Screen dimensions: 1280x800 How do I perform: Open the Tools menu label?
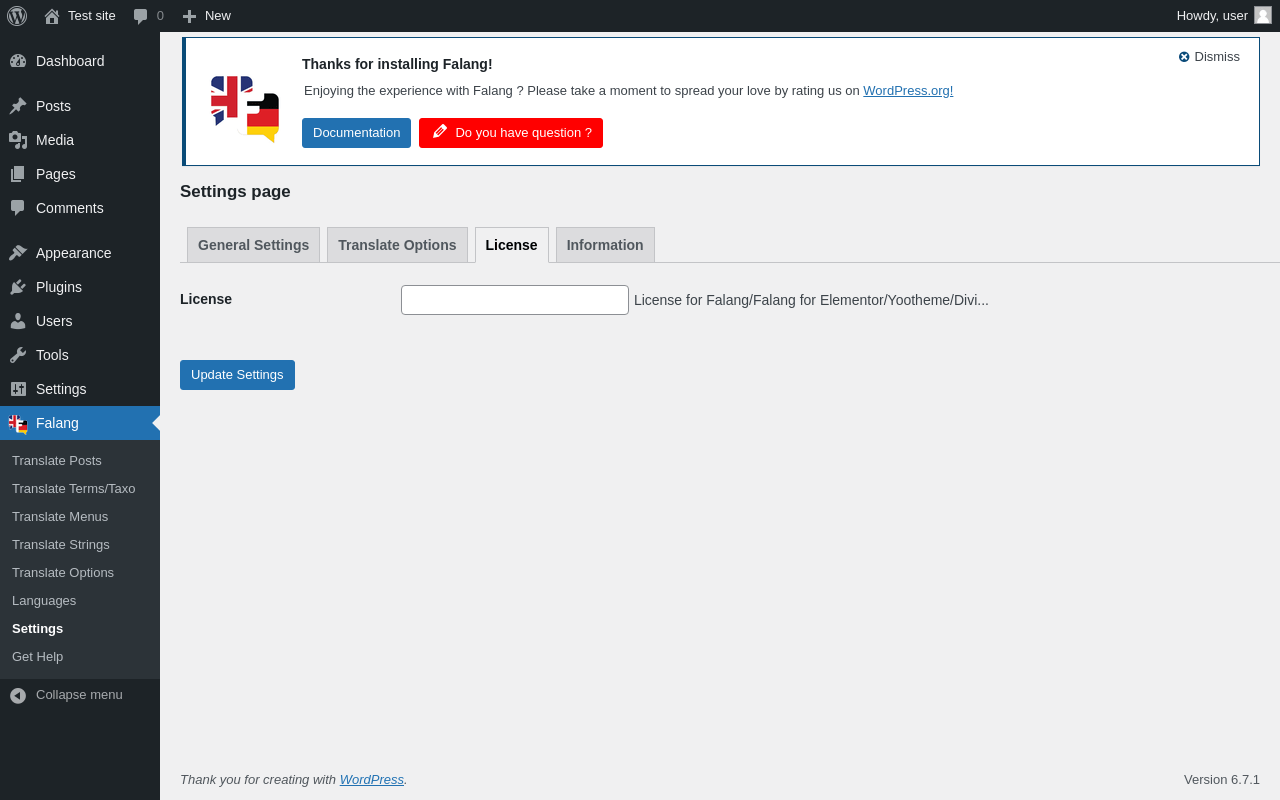52,355
